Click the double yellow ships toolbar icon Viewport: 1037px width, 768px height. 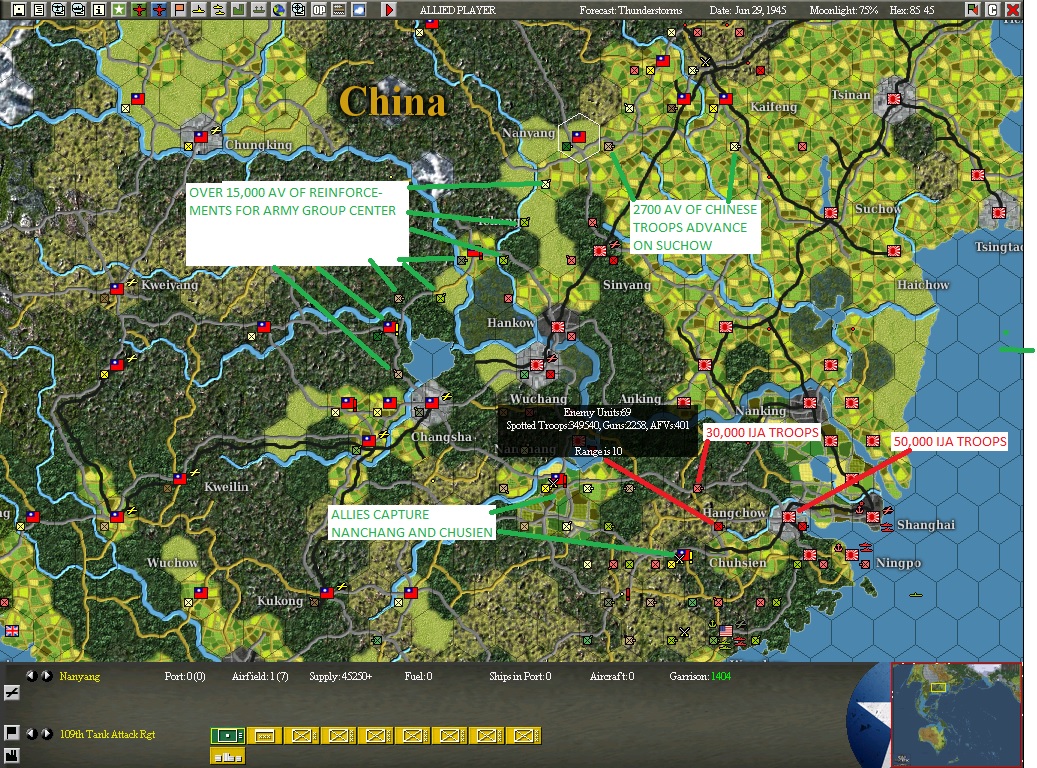click(x=218, y=9)
